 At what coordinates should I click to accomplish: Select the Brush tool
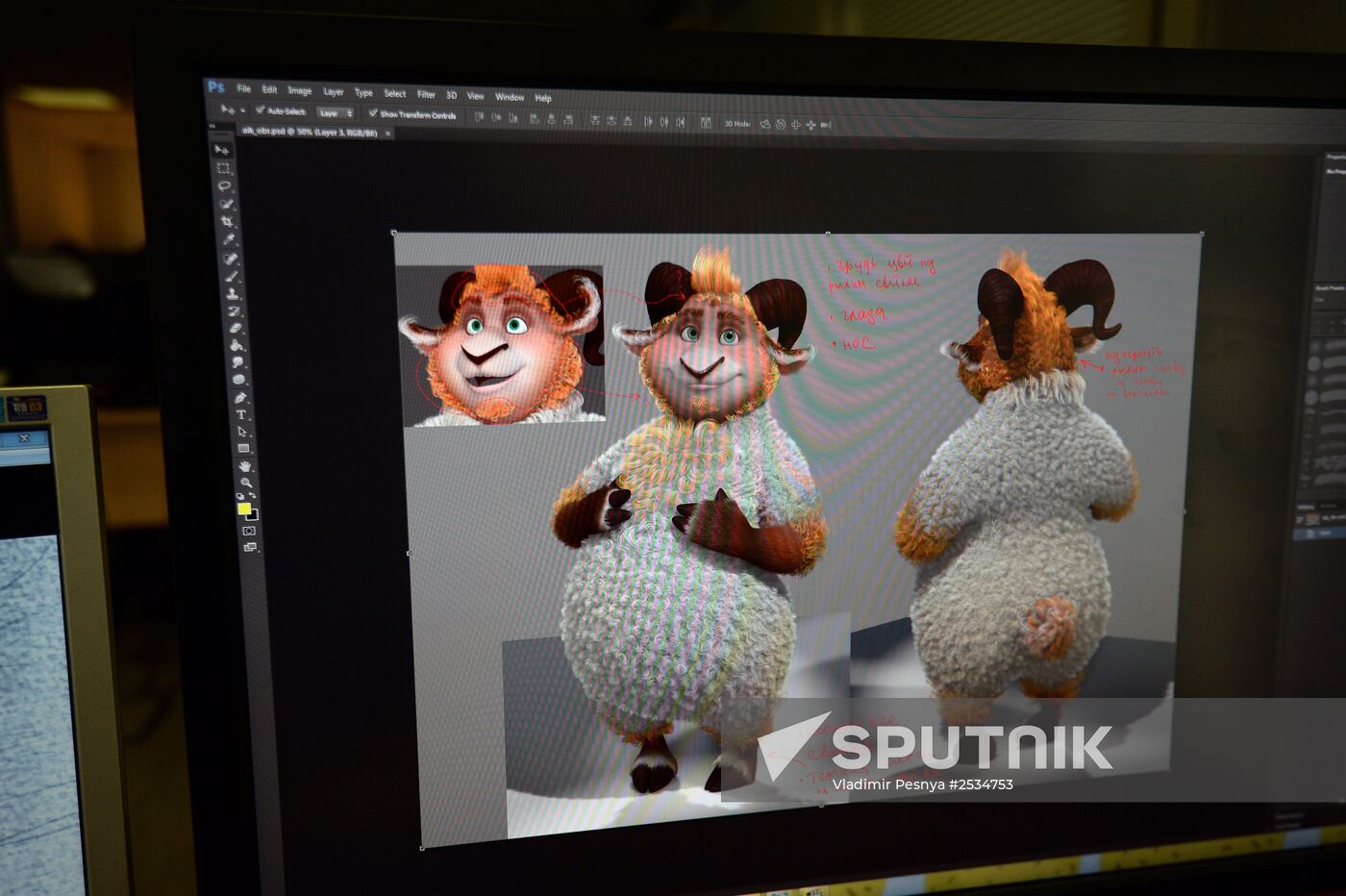[x=231, y=276]
